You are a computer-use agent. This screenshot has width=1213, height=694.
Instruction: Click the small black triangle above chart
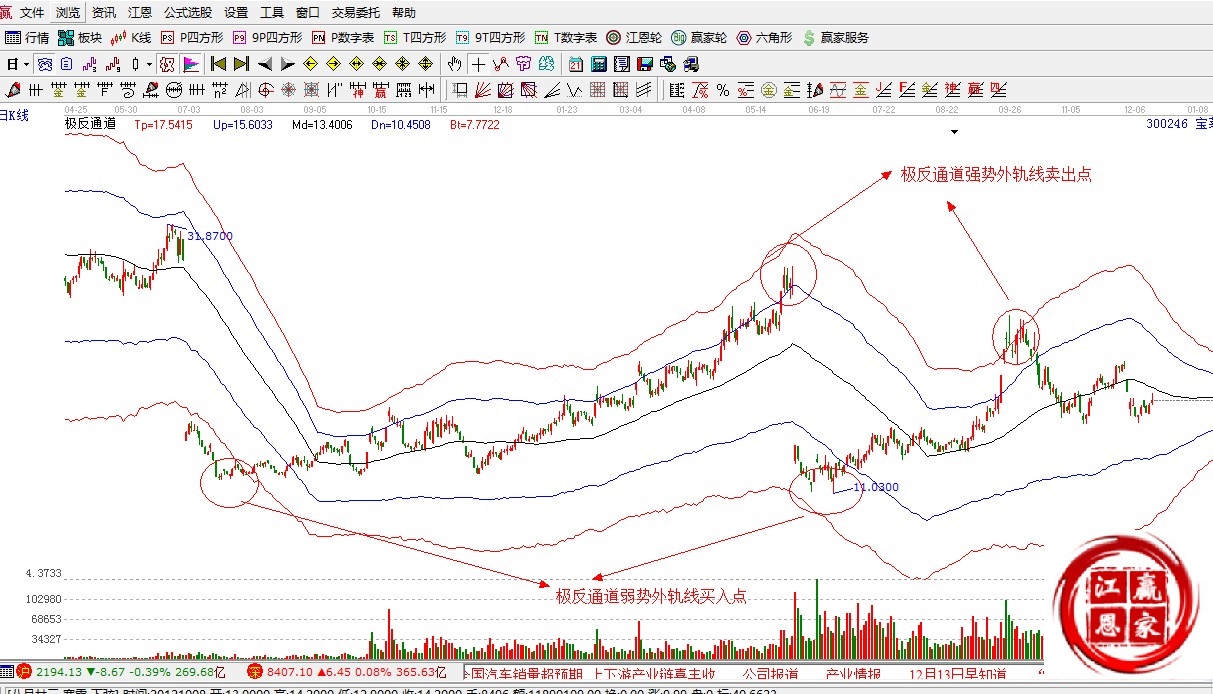955,131
